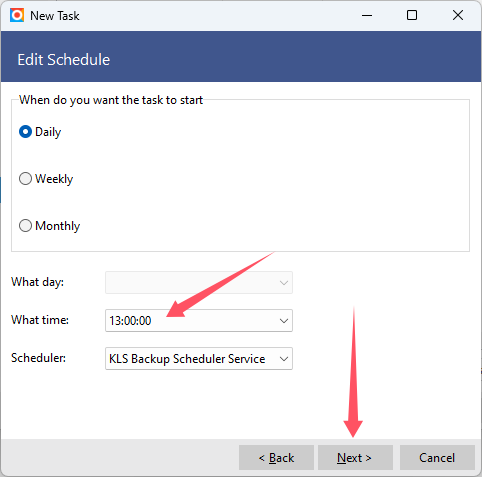The width and height of the screenshot is (482, 477).
Task: Pick the Monthly radio button
Action: pos(49,226)
